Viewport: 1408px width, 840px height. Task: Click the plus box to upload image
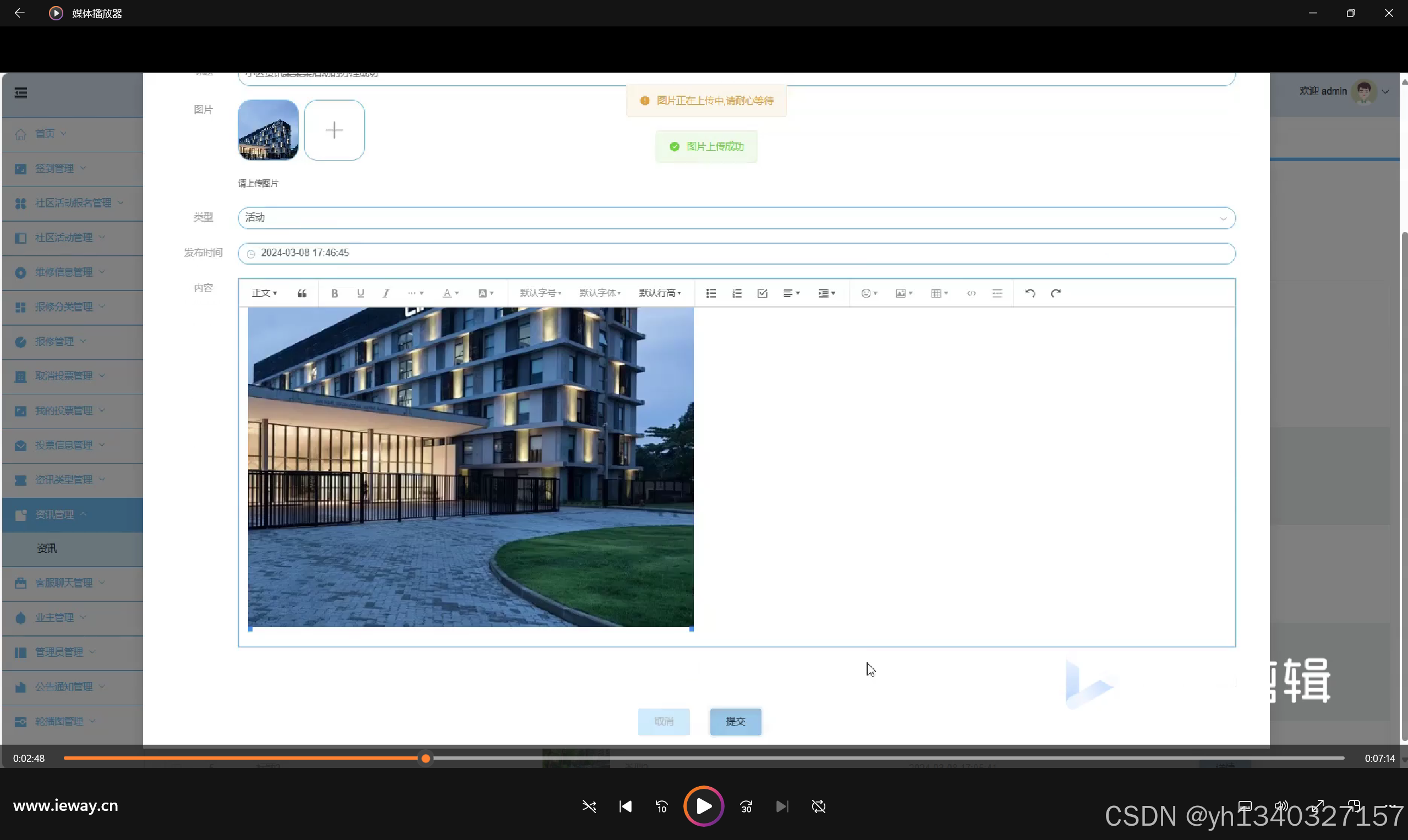point(334,130)
